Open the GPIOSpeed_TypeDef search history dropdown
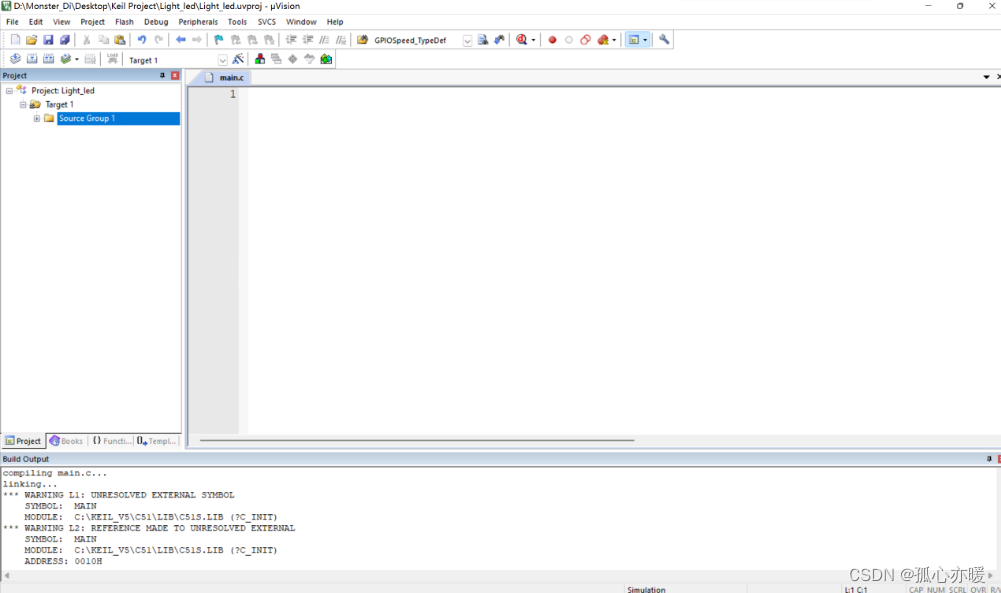 click(467, 40)
